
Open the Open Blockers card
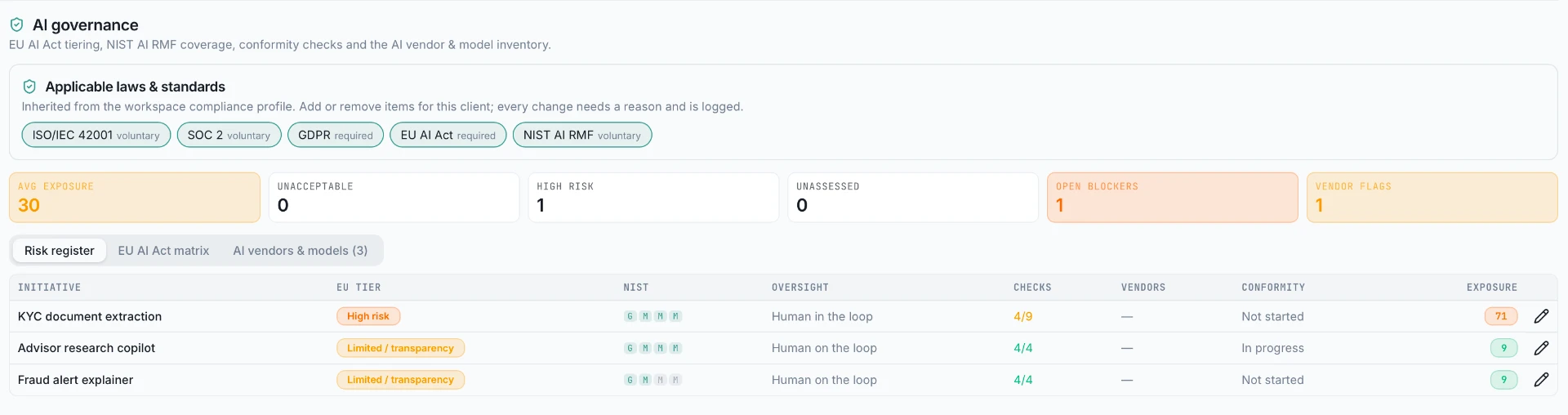click(x=1173, y=197)
